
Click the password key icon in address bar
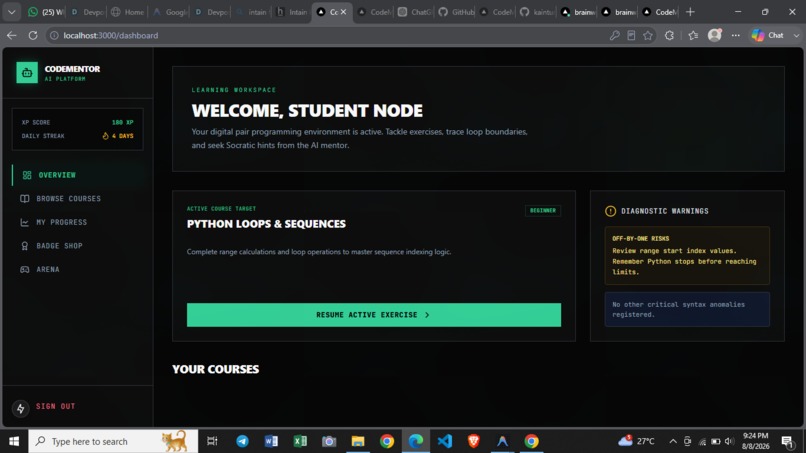click(614, 35)
